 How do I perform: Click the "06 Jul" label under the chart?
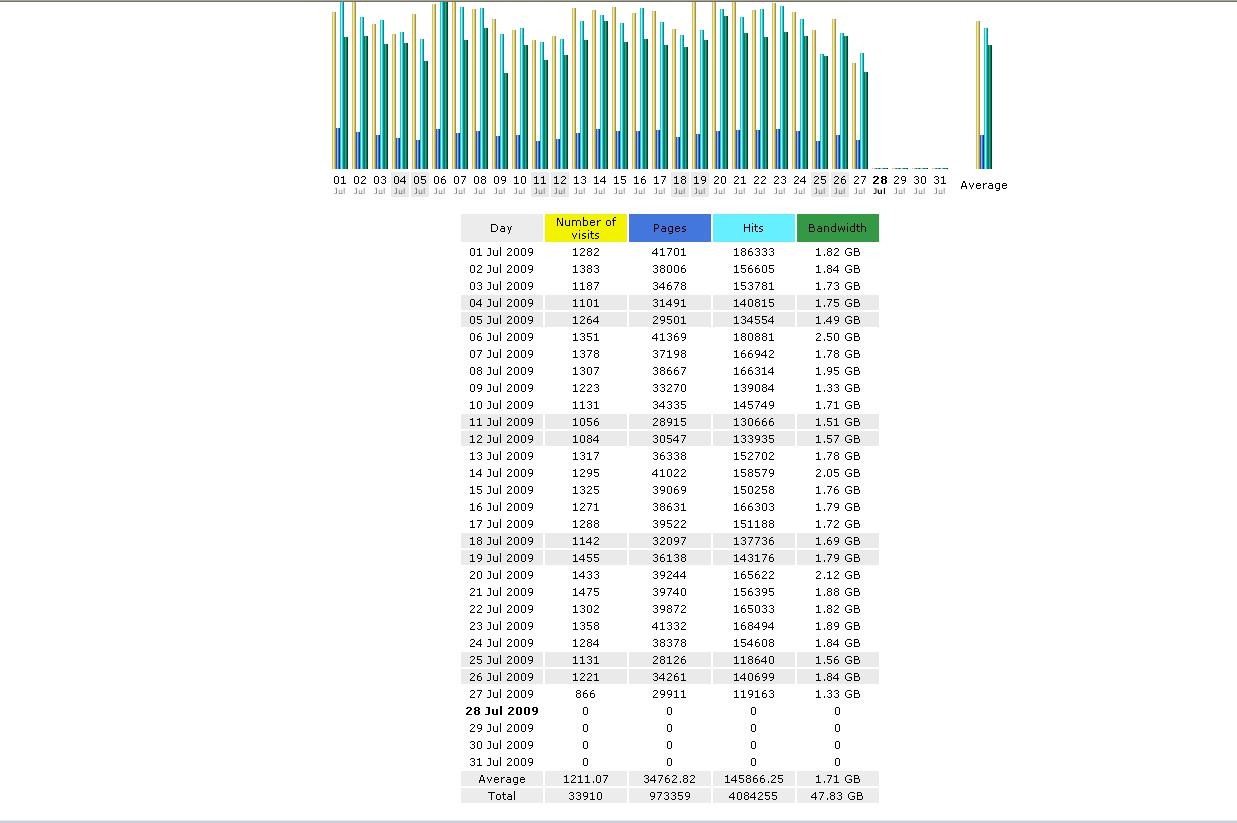pos(440,184)
